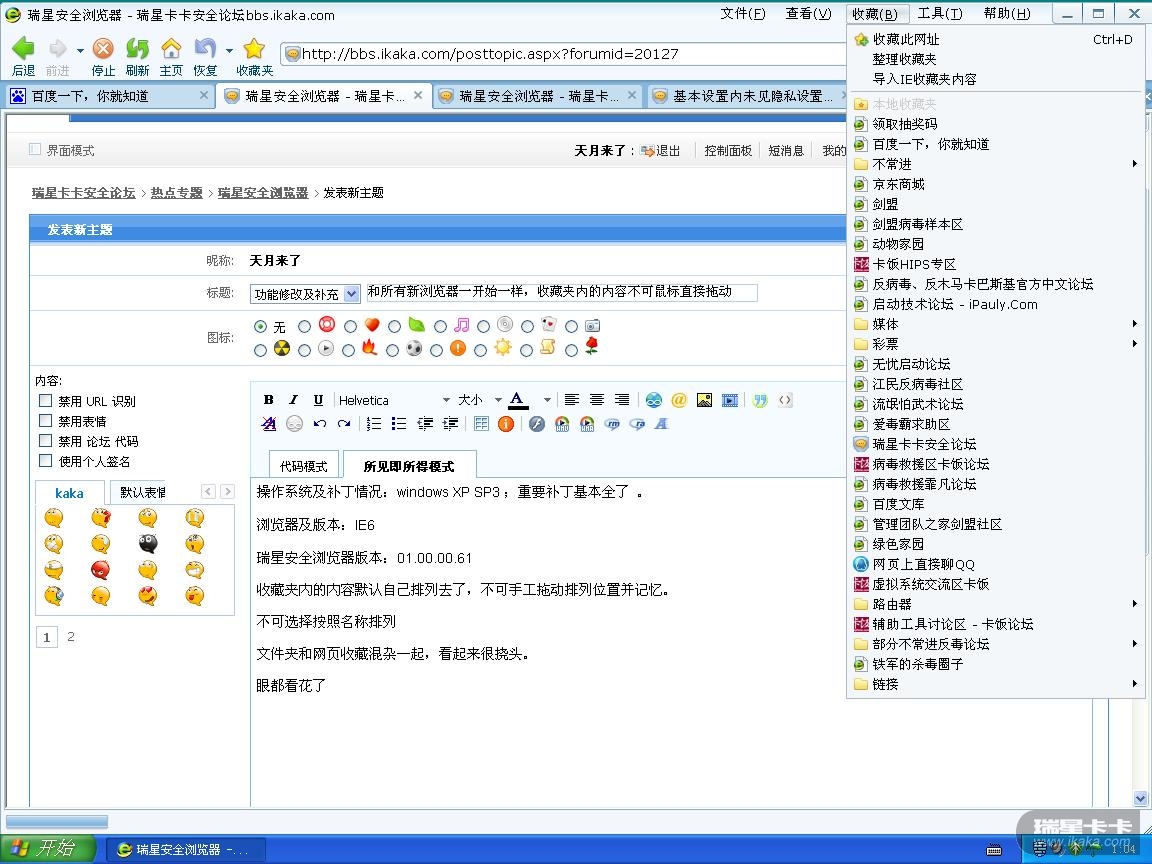Open the 控制面板 link
Screen dimensions: 1152x864
click(728, 151)
